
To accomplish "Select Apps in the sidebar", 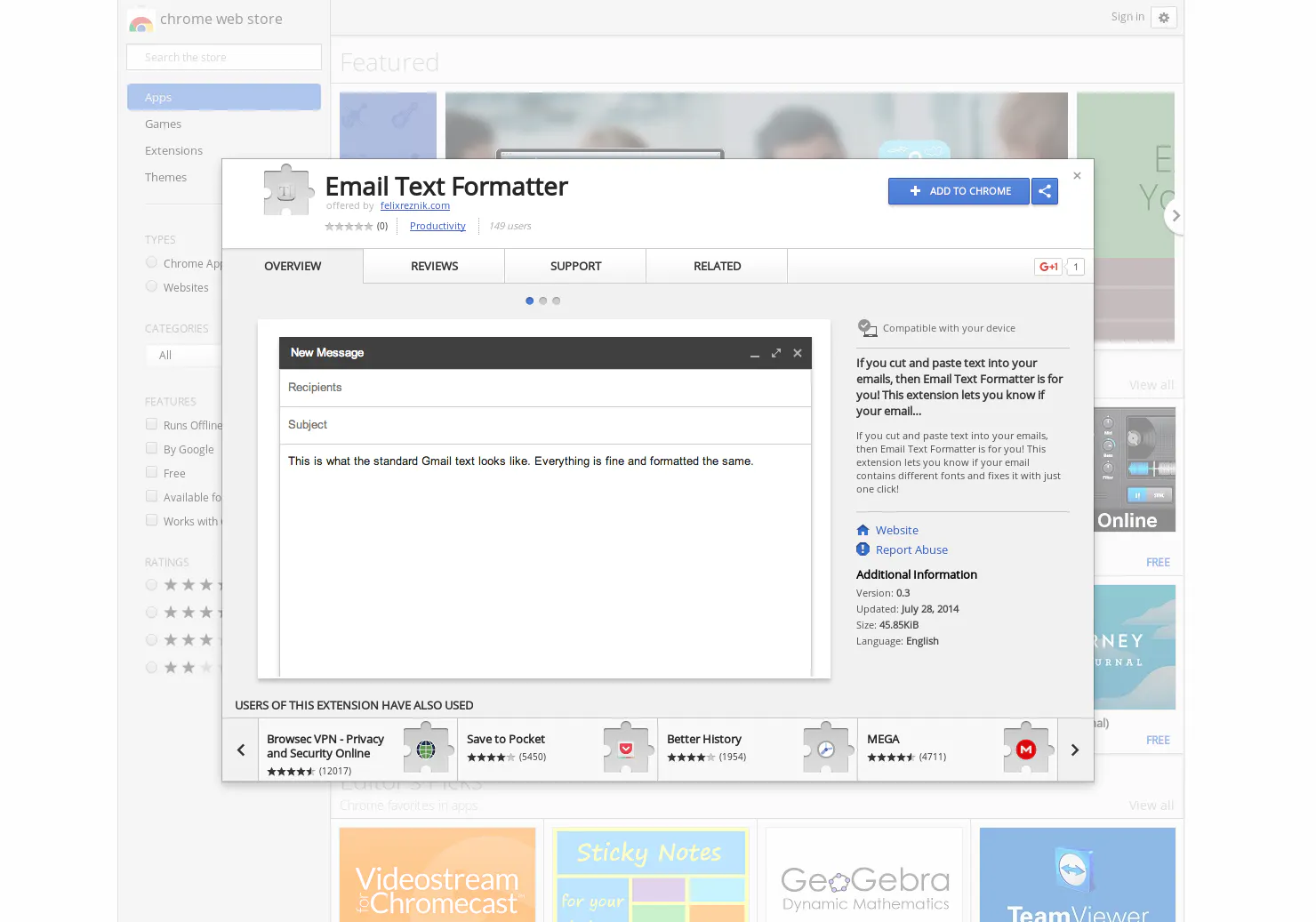I will pyautogui.click(x=224, y=97).
